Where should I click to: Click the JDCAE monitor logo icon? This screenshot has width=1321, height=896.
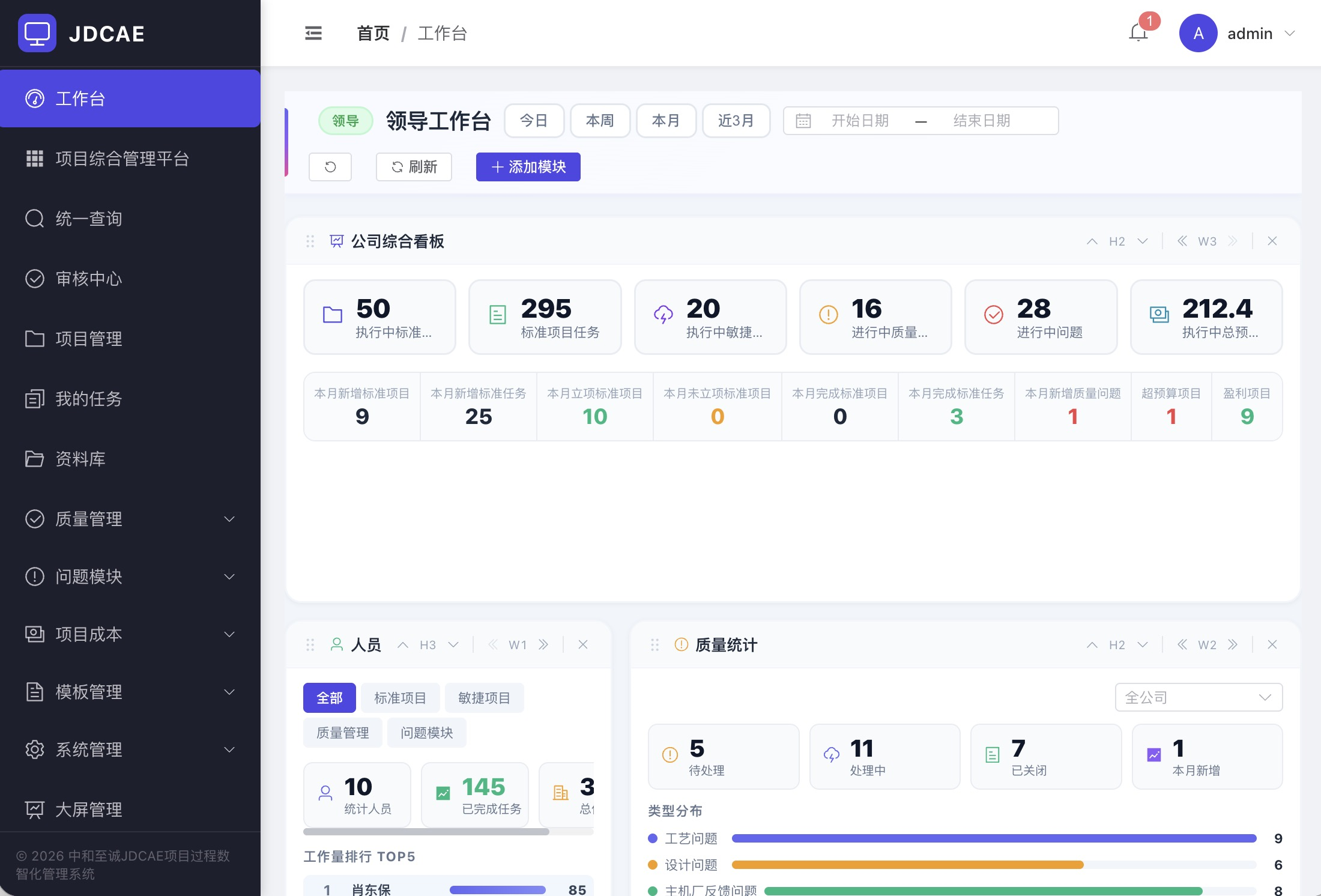pyautogui.click(x=37, y=33)
